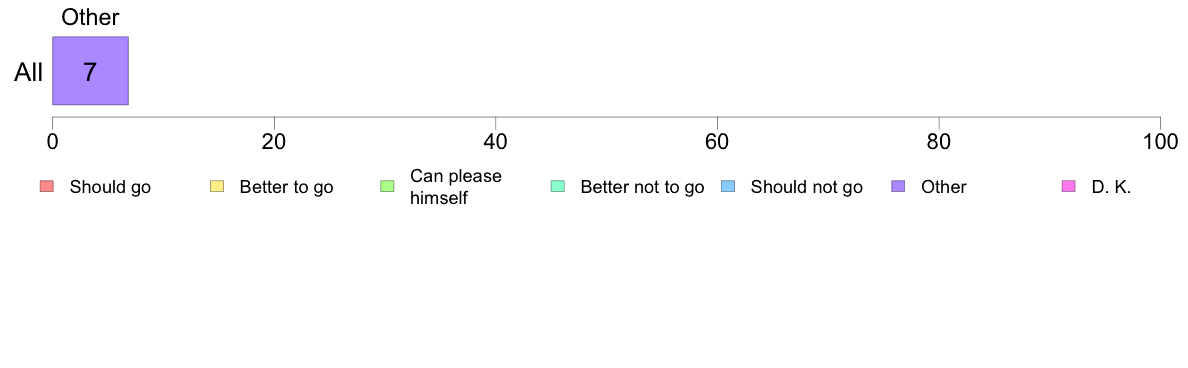Click the 40 tick label on axis
Viewport: 1188px width, 368px height.
[x=496, y=142]
